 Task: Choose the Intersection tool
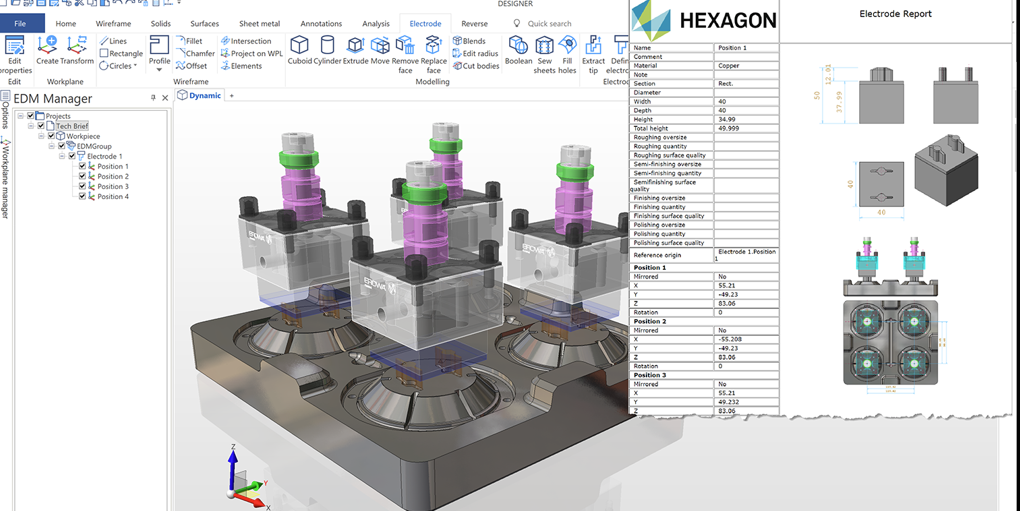tap(246, 41)
